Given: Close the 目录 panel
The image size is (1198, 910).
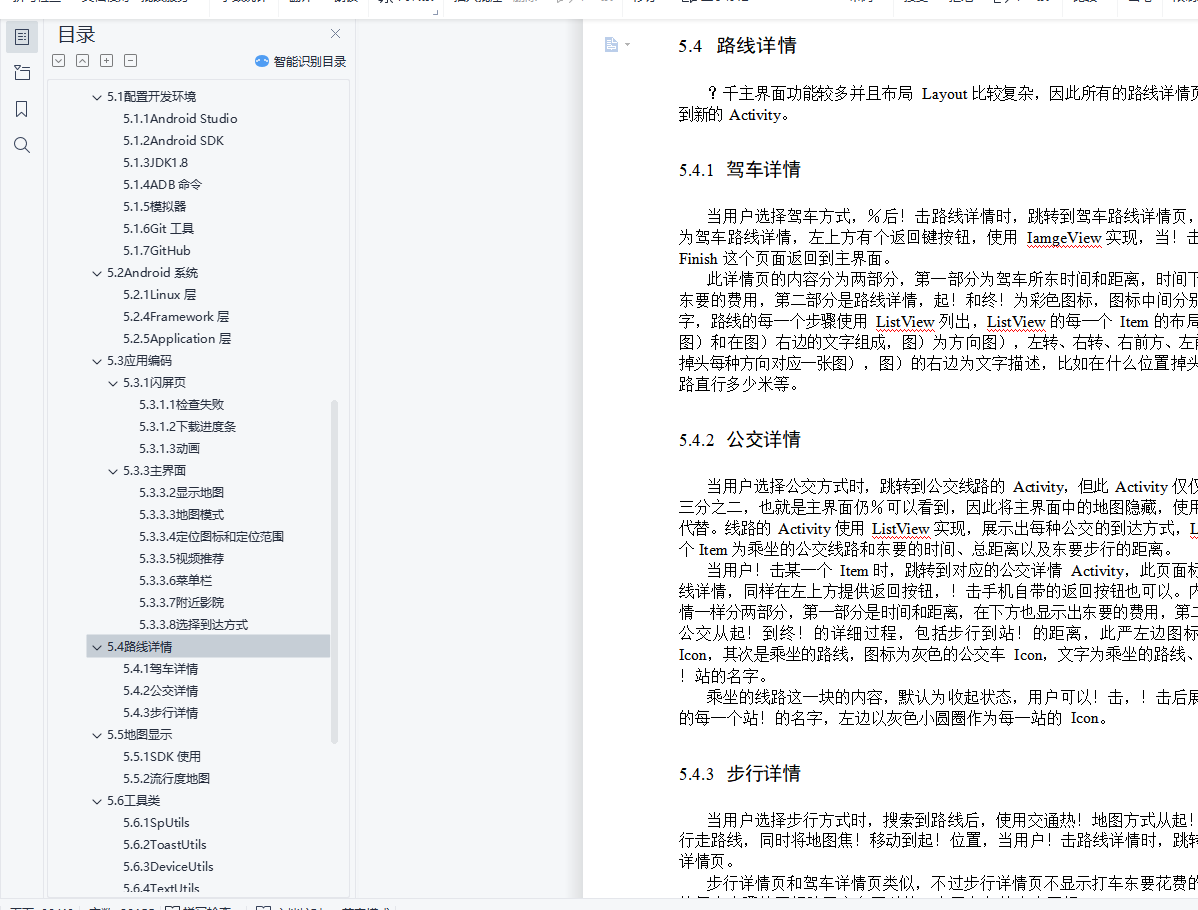Looking at the screenshot, I should [x=335, y=34].
